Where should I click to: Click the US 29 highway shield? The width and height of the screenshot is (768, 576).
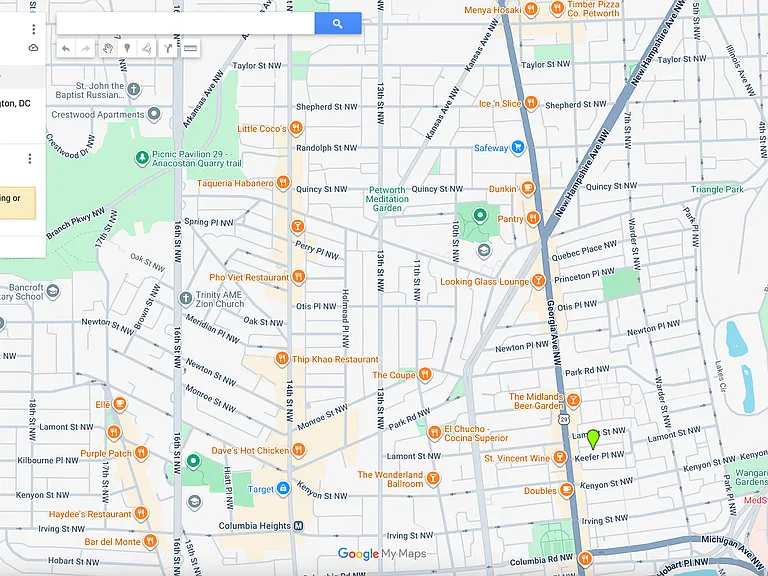(564, 420)
